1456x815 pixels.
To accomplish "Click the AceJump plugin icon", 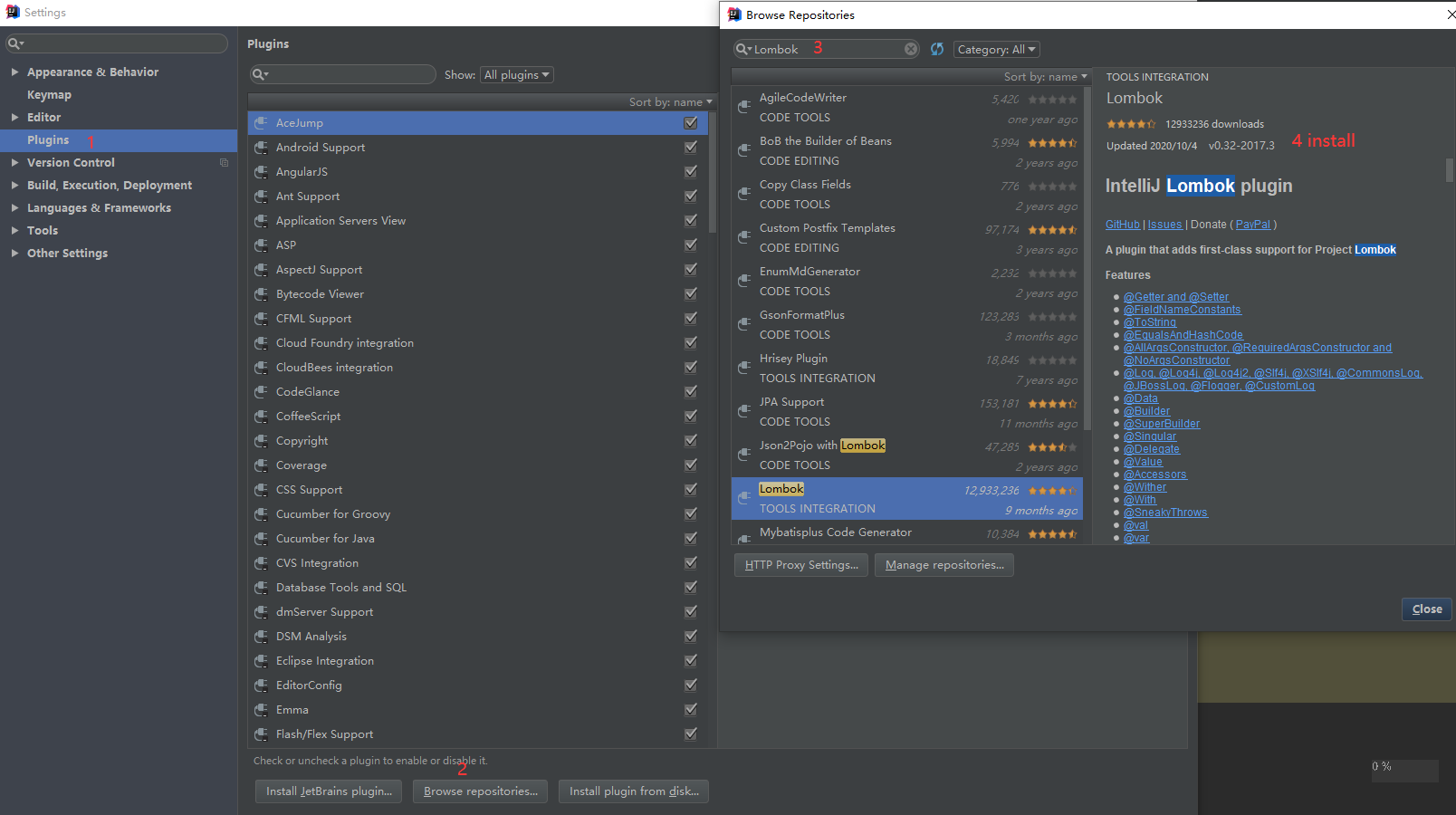I will [261, 123].
